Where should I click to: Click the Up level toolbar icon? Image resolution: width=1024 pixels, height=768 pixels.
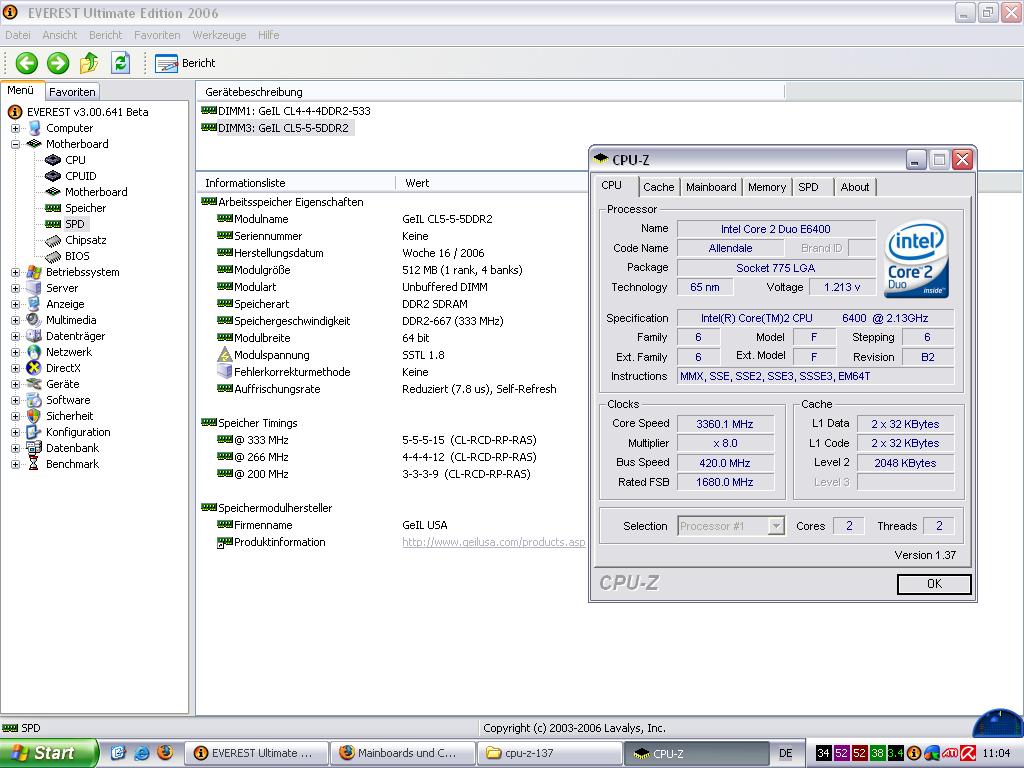[89, 63]
